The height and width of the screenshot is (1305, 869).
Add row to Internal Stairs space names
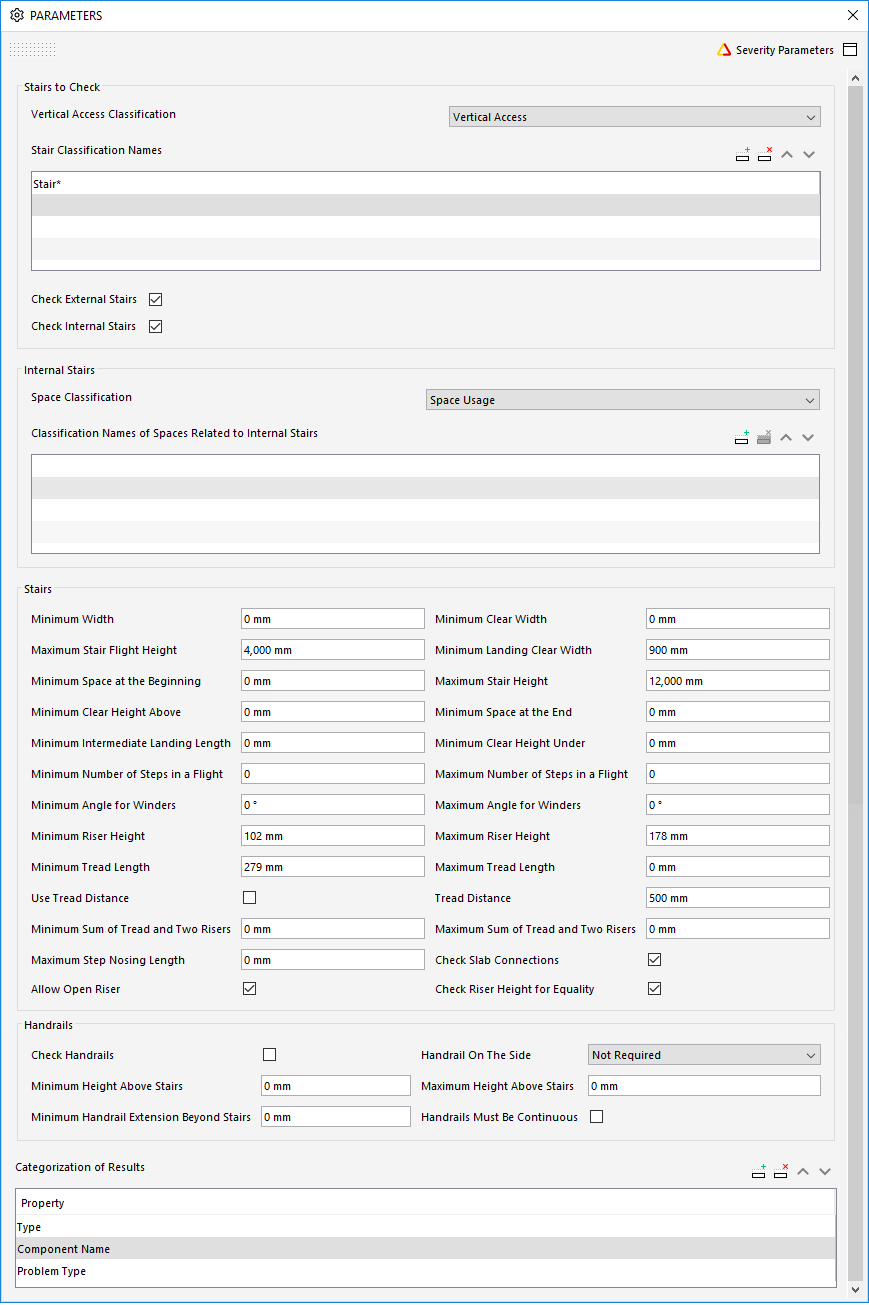[742, 437]
